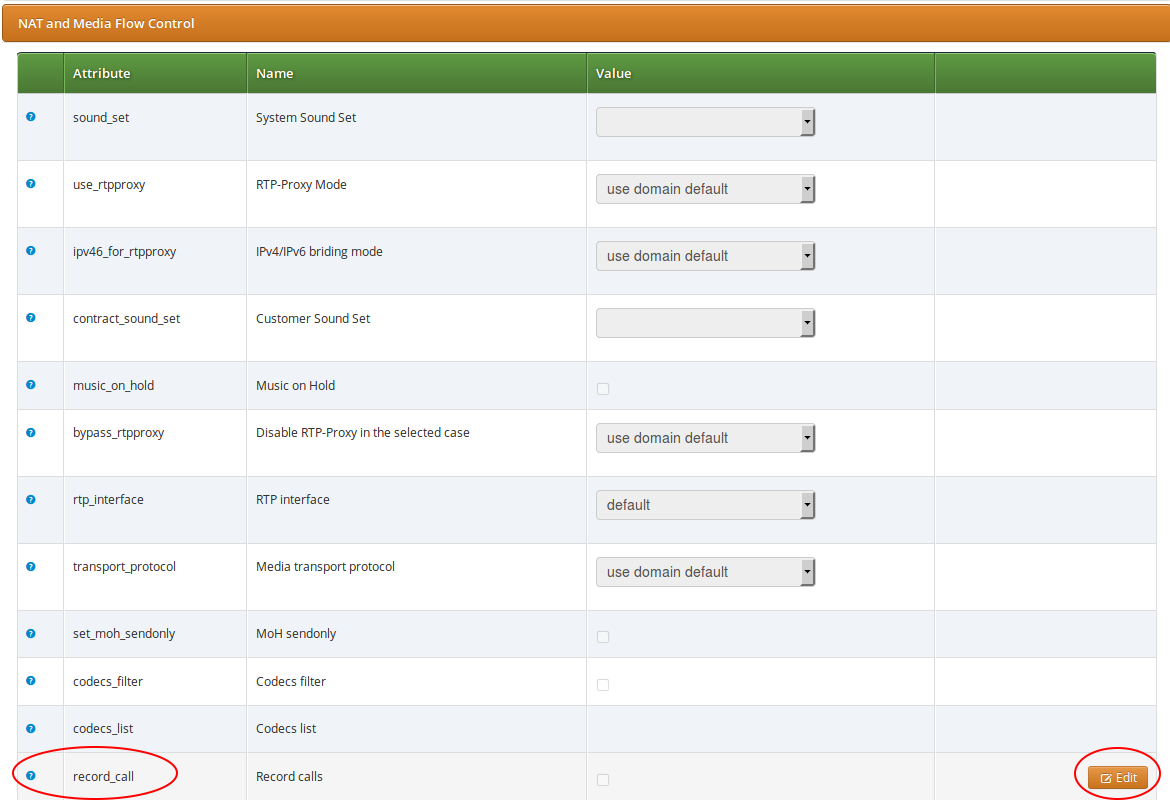Click the Edit button for record_call
Image resolution: width=1170 pixels, height=800 pixels.
1117,777
